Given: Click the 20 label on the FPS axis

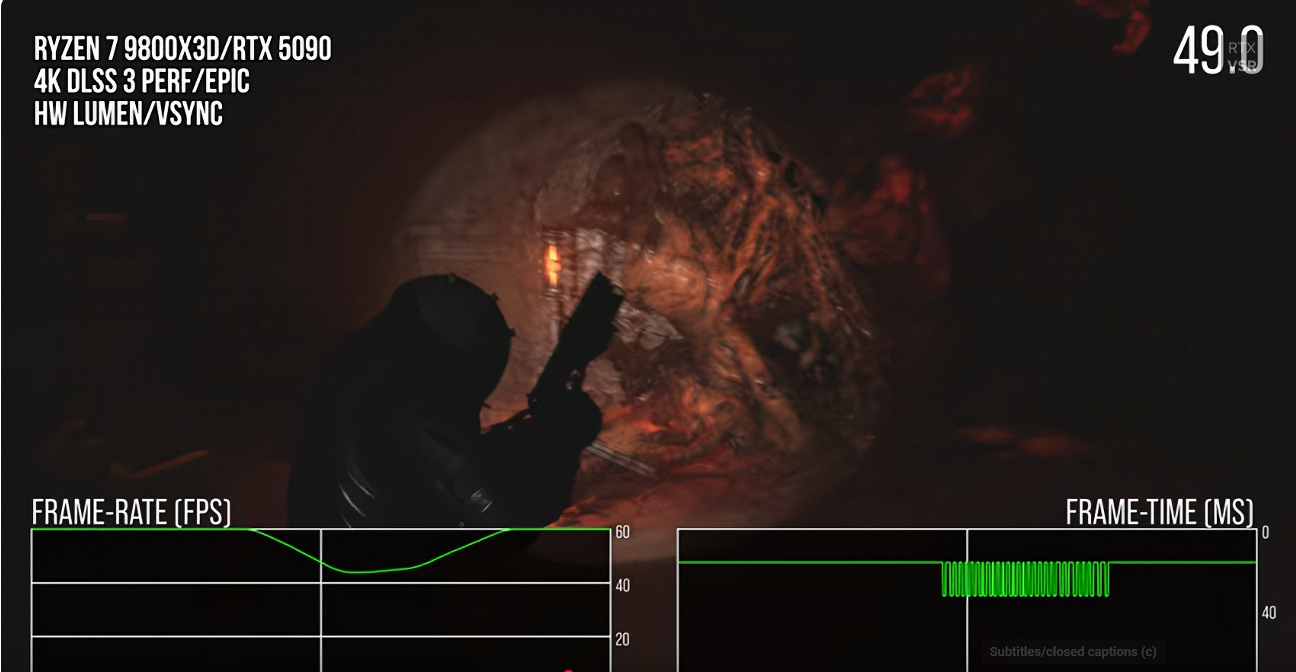Looking at the screenshot, I should pos(622,640).
